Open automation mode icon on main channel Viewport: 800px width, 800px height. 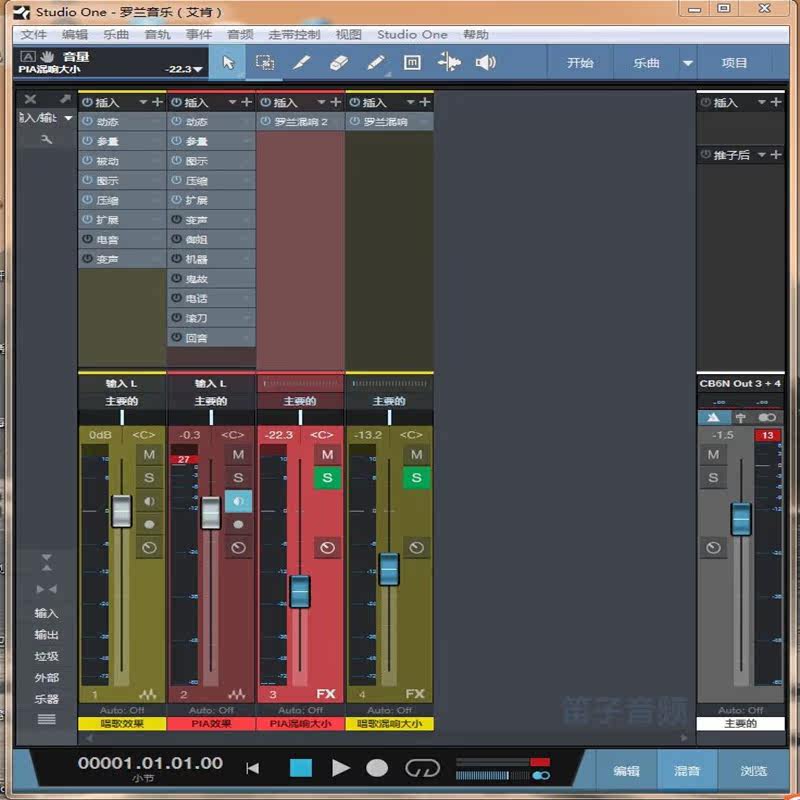pos(713,548)
